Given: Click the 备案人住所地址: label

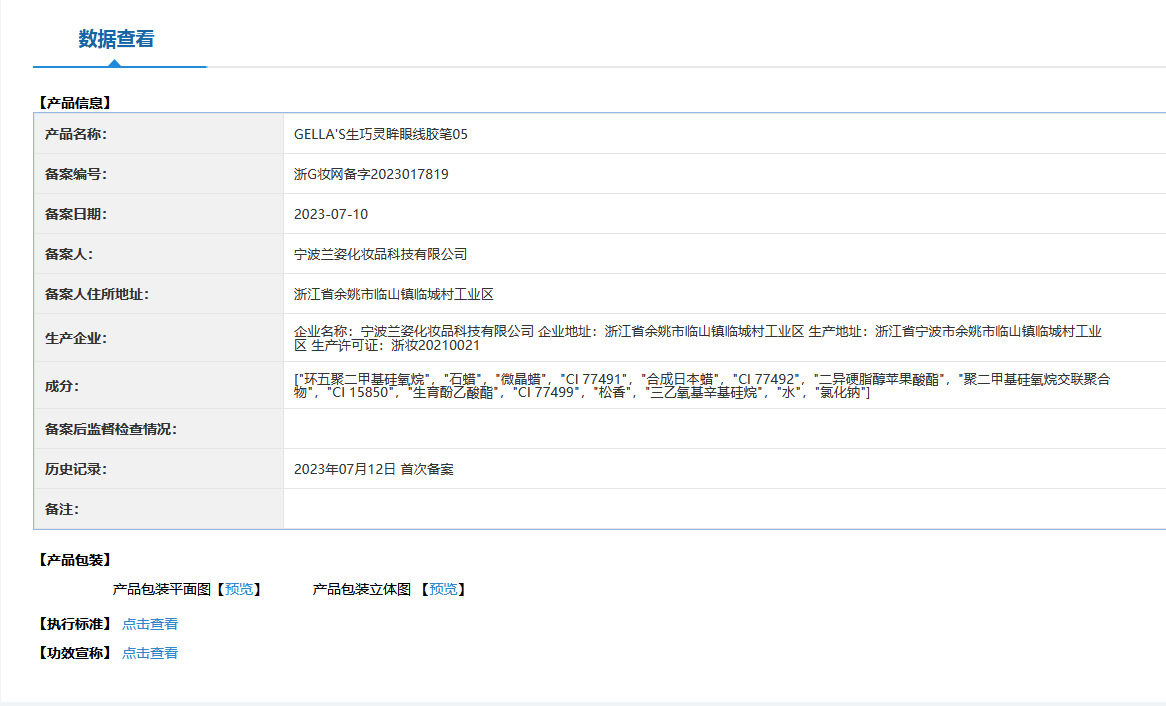Looking at the screenshot, I should [97, 295].
